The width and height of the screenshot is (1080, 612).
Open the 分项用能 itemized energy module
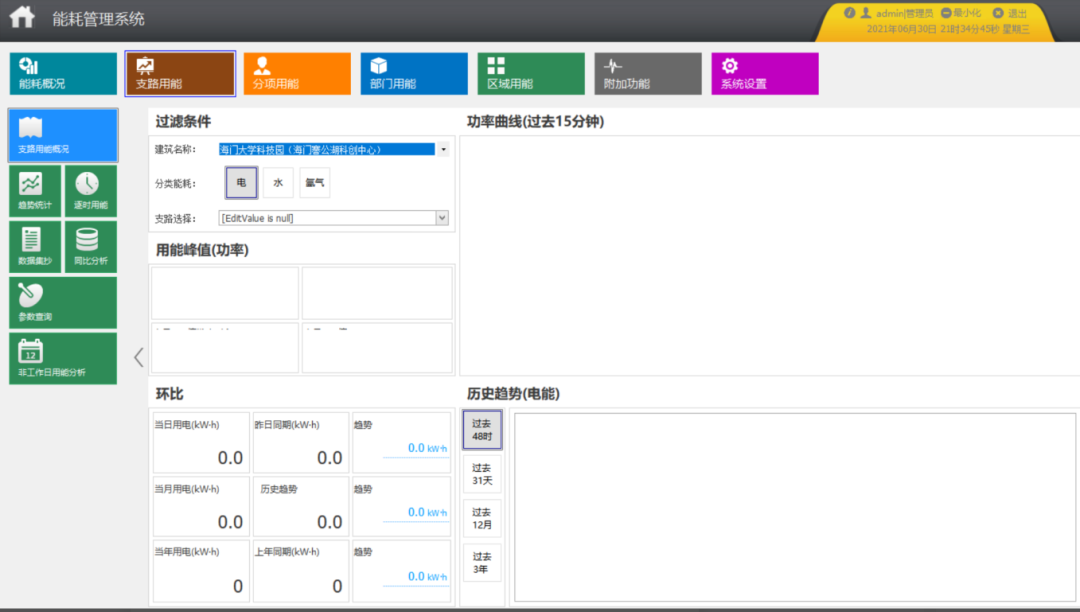297,74
